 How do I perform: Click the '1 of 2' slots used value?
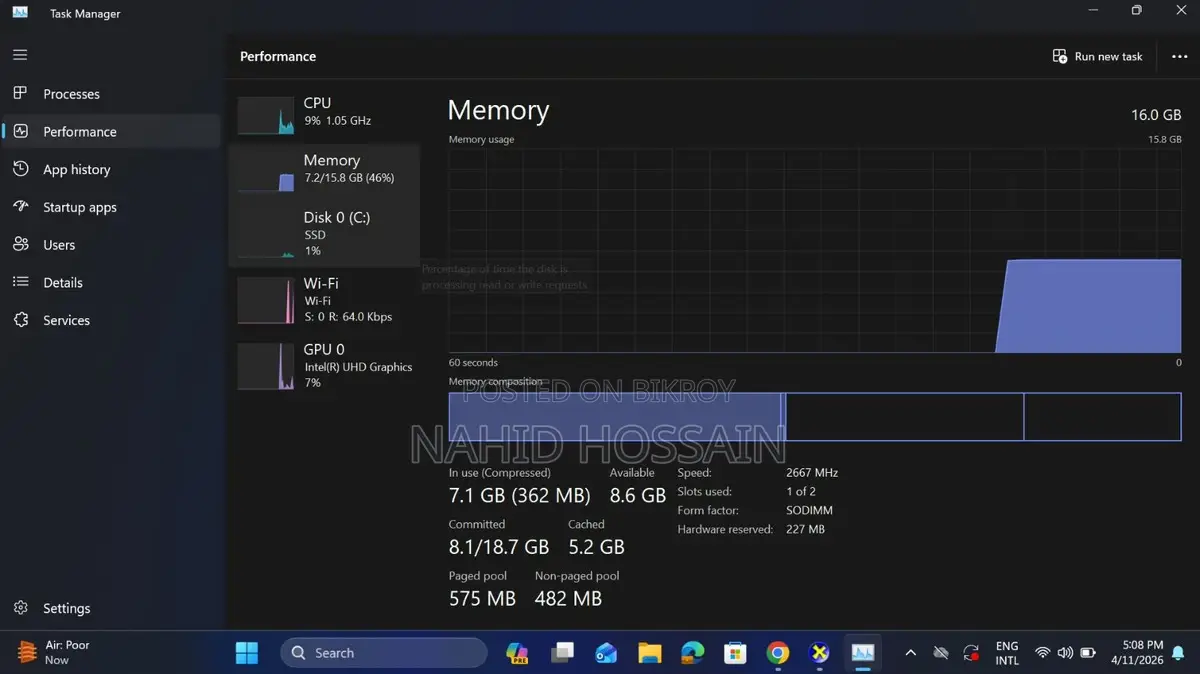click(801, 491)
